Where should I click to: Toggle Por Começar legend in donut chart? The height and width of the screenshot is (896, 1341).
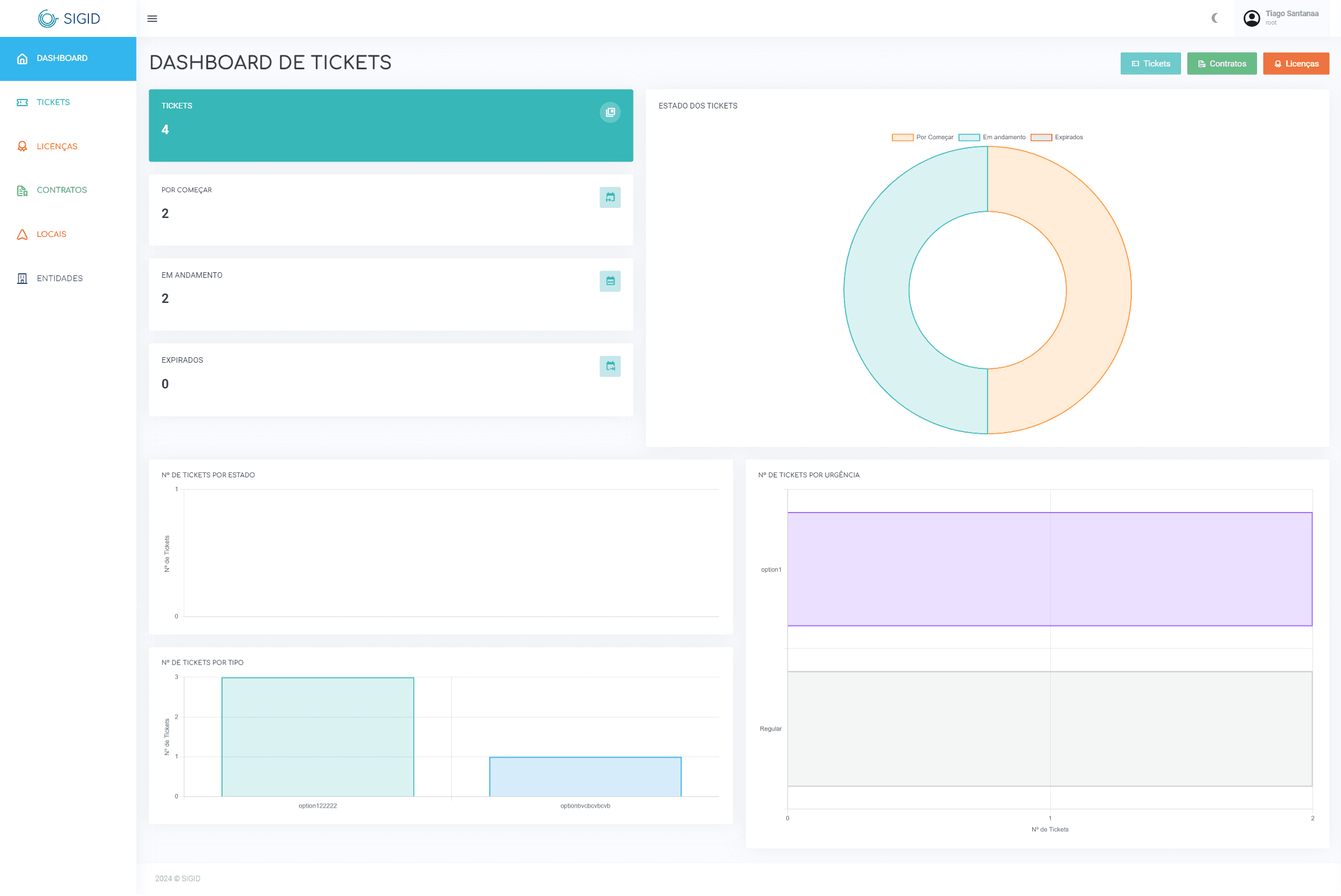(923, 138)
